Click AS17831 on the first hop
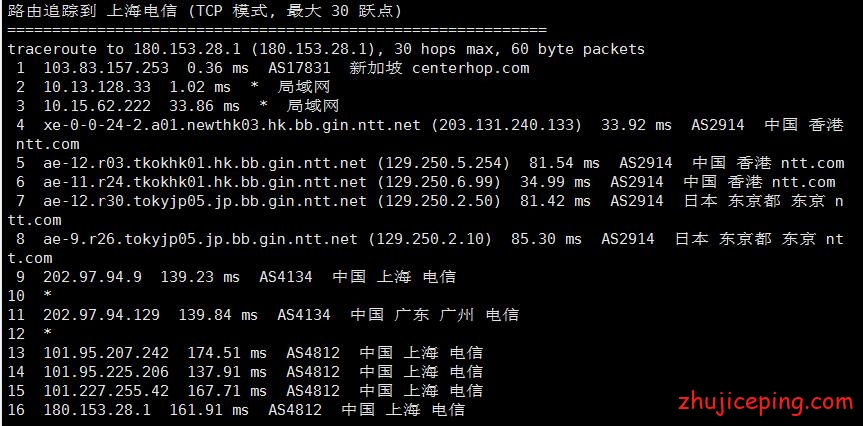 tap(299, 68)
